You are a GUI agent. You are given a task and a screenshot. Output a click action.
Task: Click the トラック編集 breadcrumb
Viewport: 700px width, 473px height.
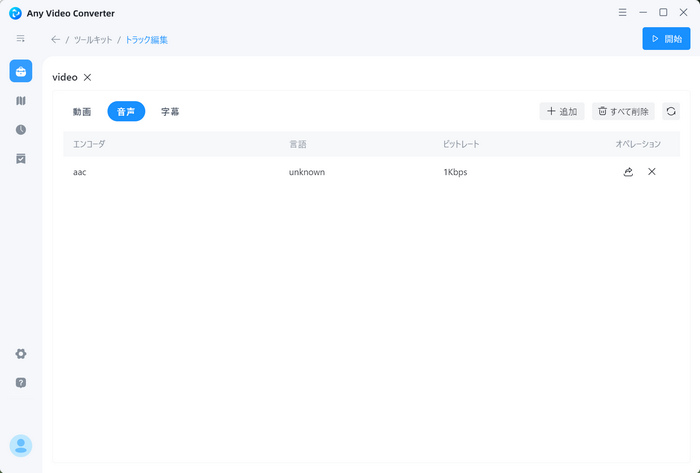pyautogui.click(x=146, y=40)
